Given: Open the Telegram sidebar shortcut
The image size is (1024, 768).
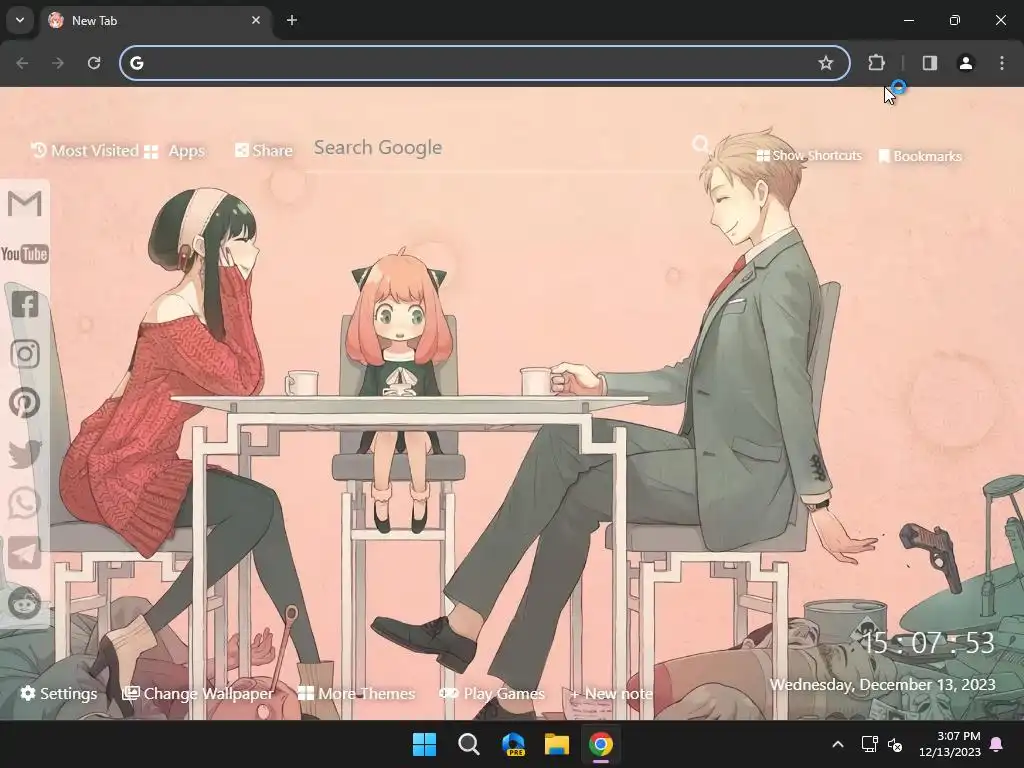Looking at the screenshot, I should pyautogui.click(x=25, y=554).
